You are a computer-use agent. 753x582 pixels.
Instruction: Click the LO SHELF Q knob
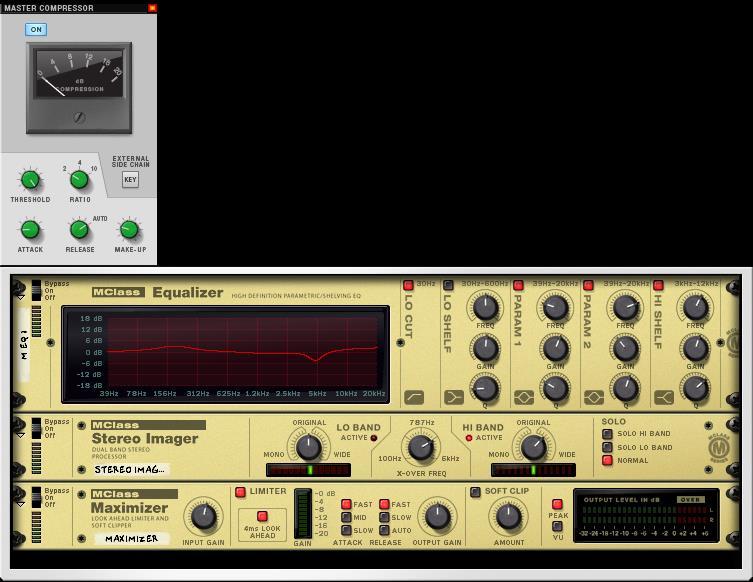click(x=486, y=388)
